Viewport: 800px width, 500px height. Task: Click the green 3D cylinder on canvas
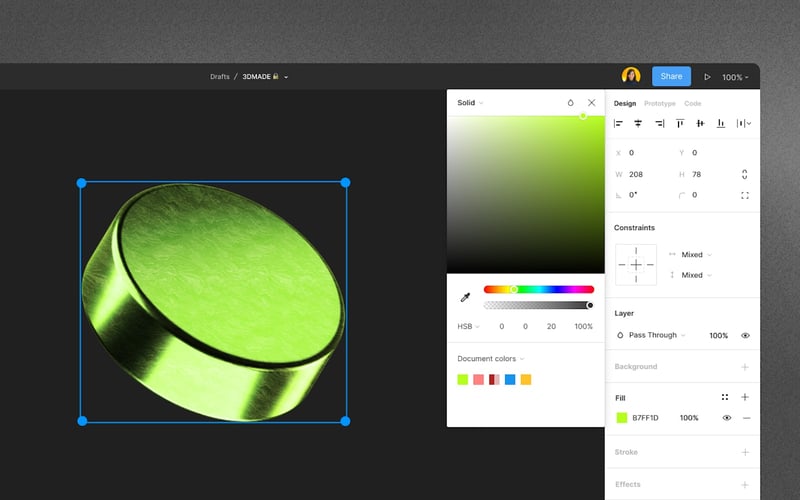pyautogui.click(x=213, y=302)
